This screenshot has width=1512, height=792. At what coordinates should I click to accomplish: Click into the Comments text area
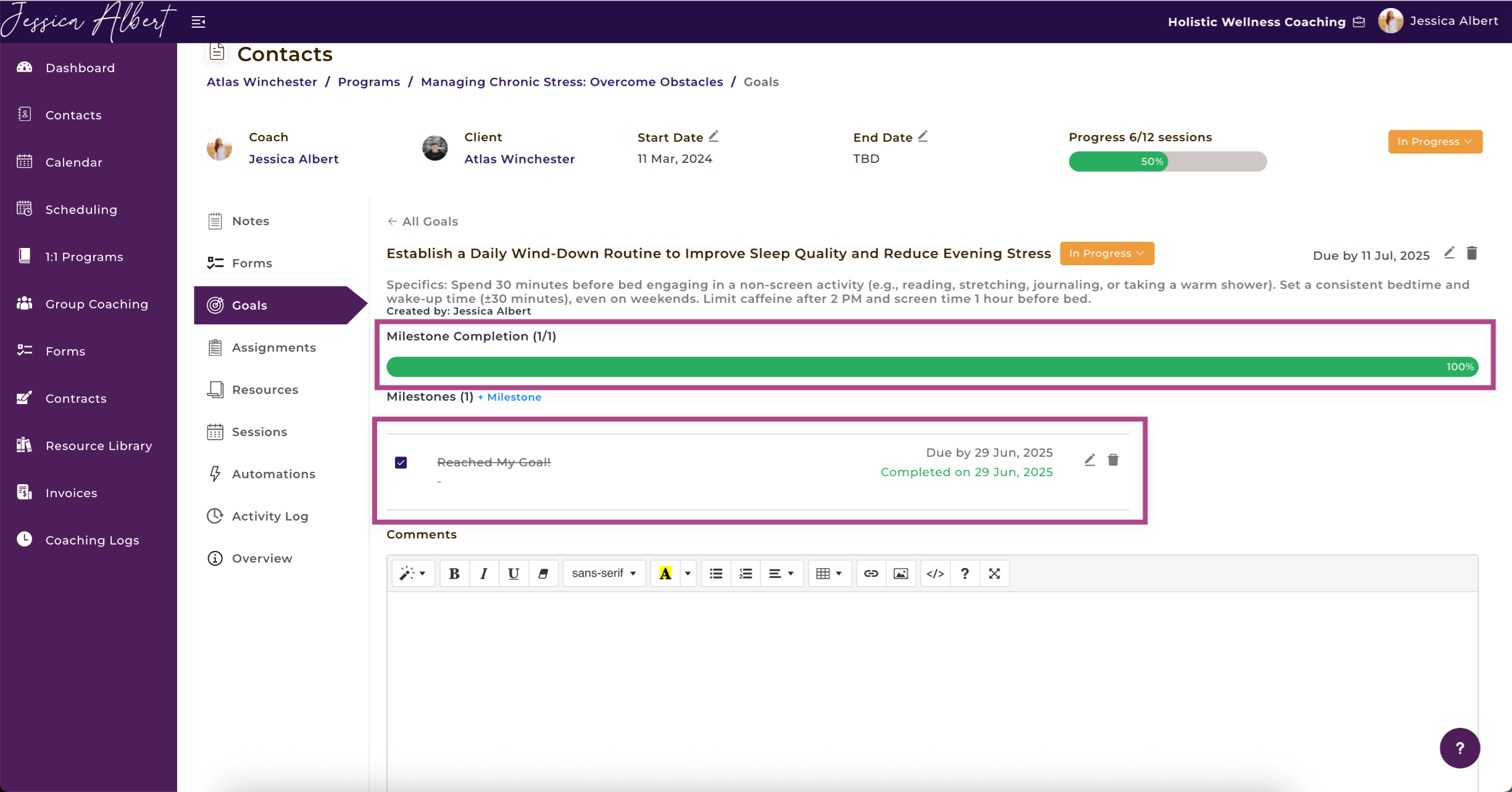[x=933, y=691]
